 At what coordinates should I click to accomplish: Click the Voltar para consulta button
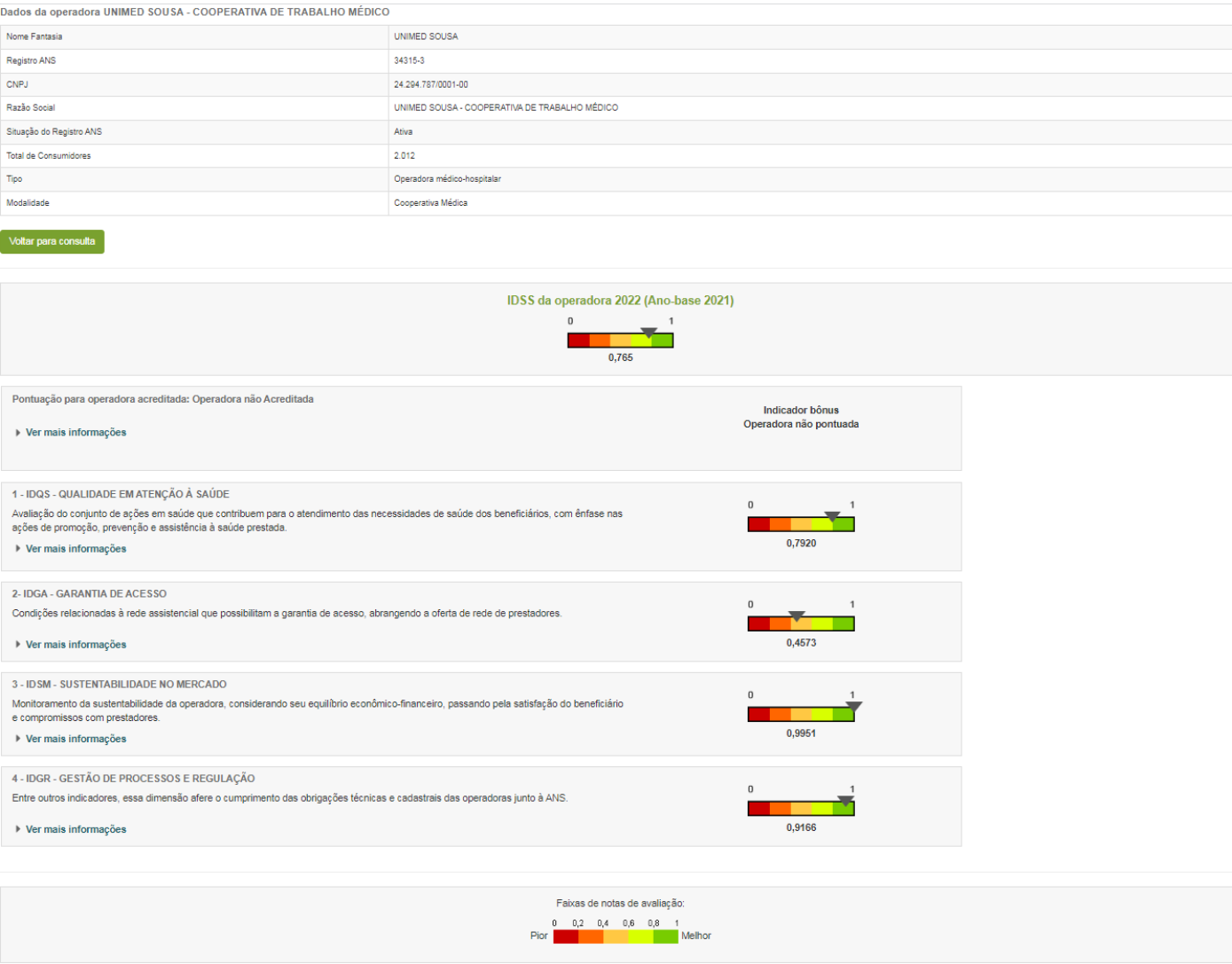coord(52,241)
